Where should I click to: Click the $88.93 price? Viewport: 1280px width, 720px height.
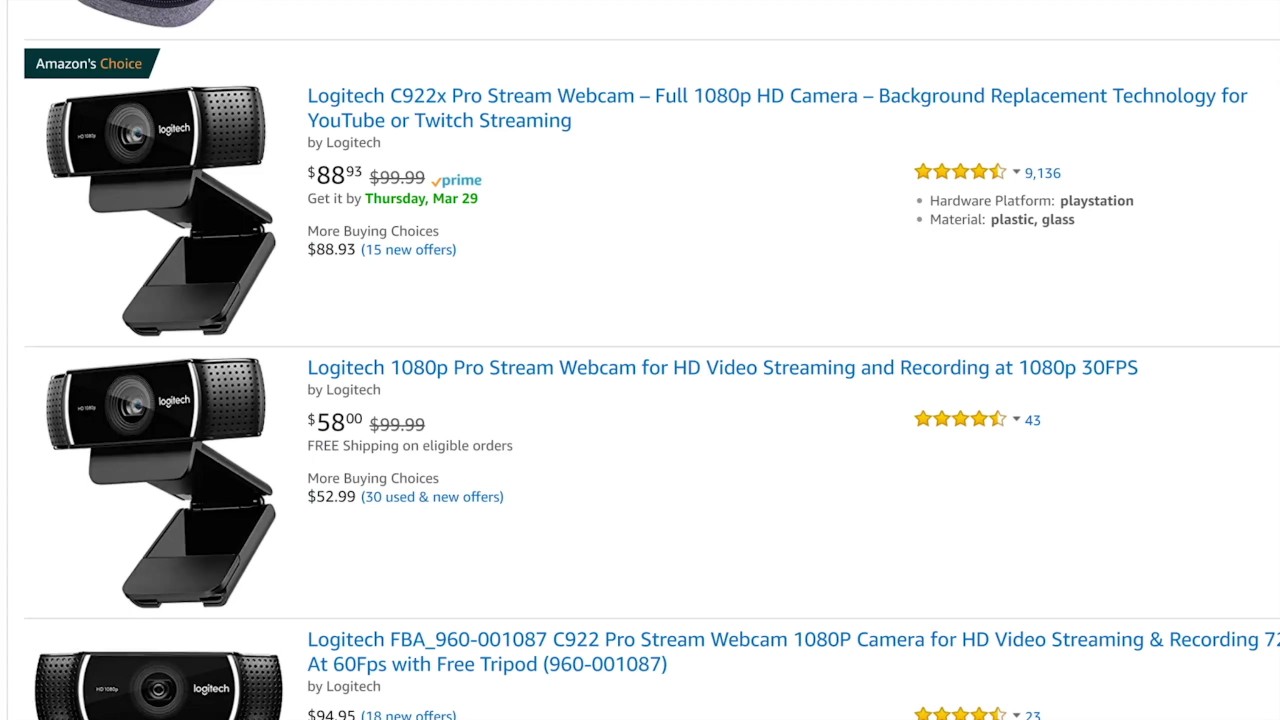click(335, 175)
